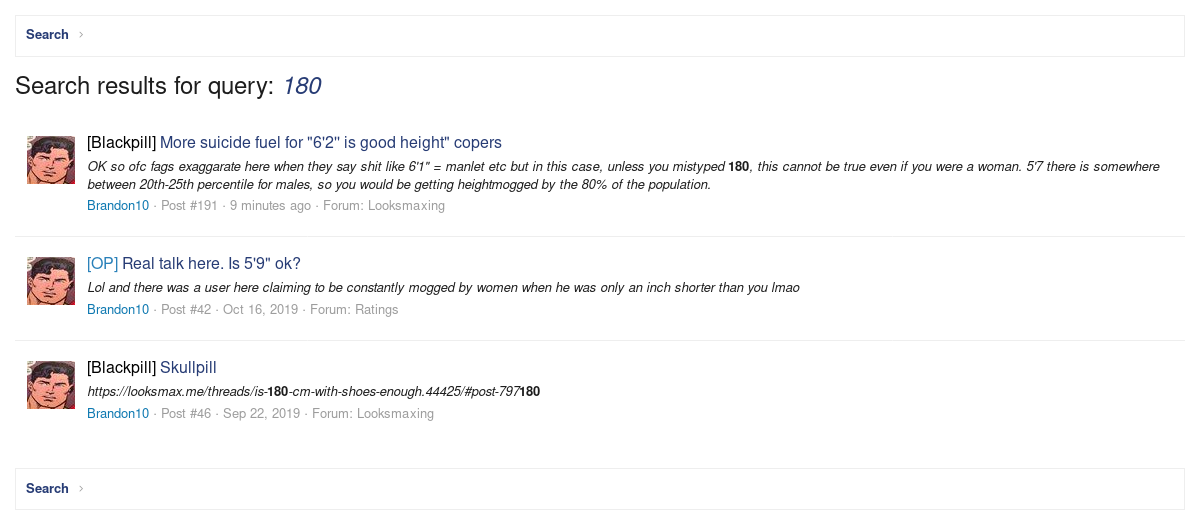Click the avatar beside the Skullpill thread

click(x=50, y=385)
